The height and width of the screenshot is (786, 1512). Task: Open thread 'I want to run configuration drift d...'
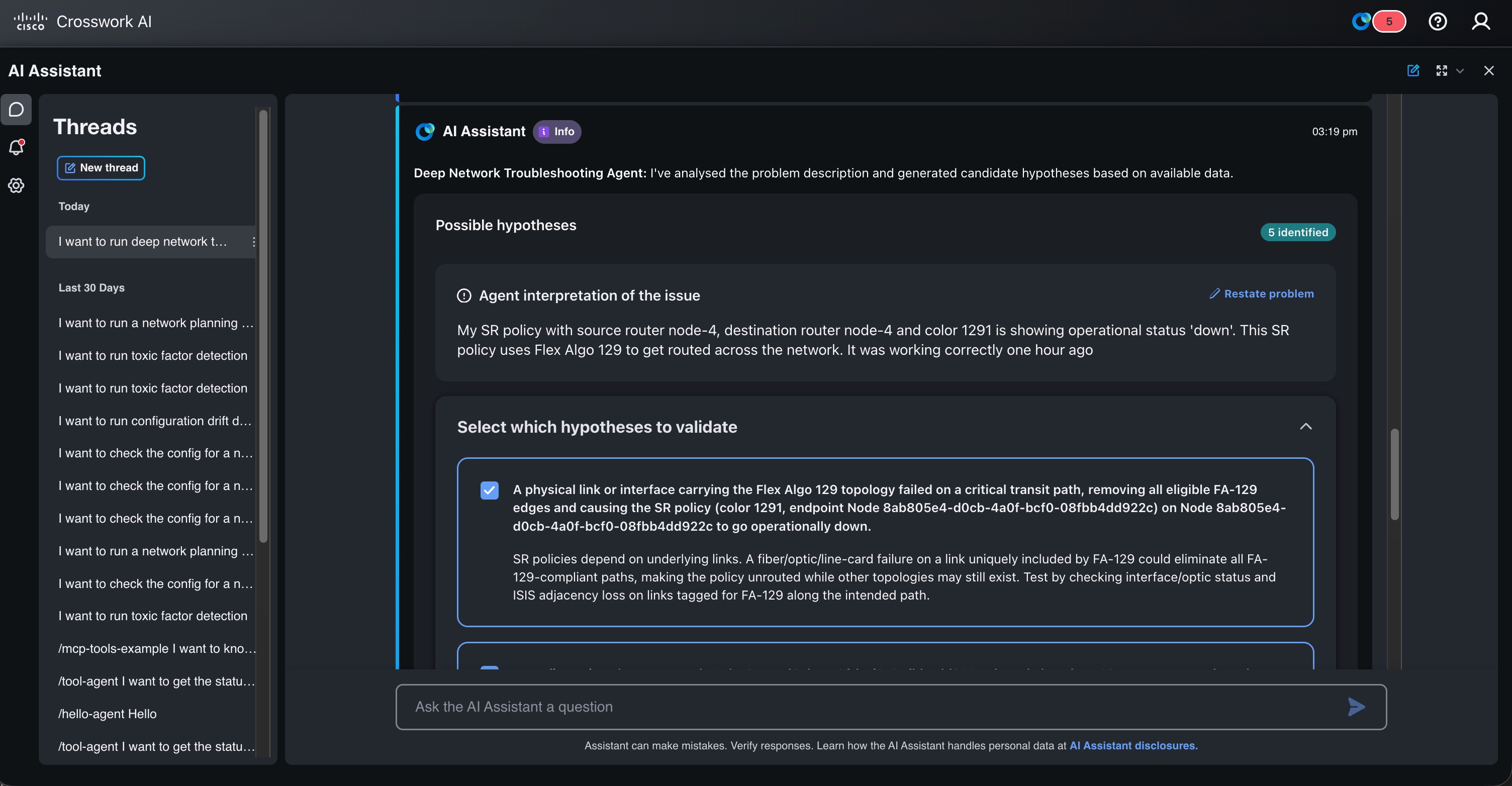click(x=155, y=421)
